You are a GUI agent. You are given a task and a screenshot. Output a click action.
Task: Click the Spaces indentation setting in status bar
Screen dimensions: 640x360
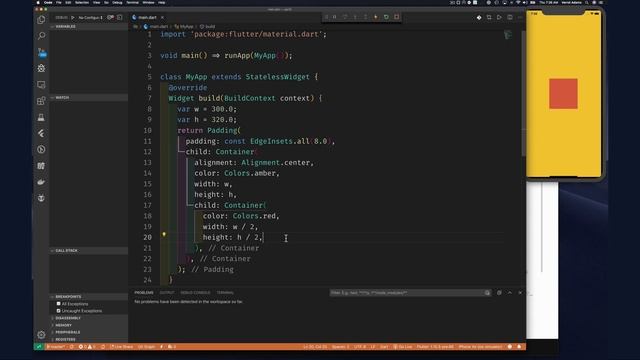pos(340,347)
